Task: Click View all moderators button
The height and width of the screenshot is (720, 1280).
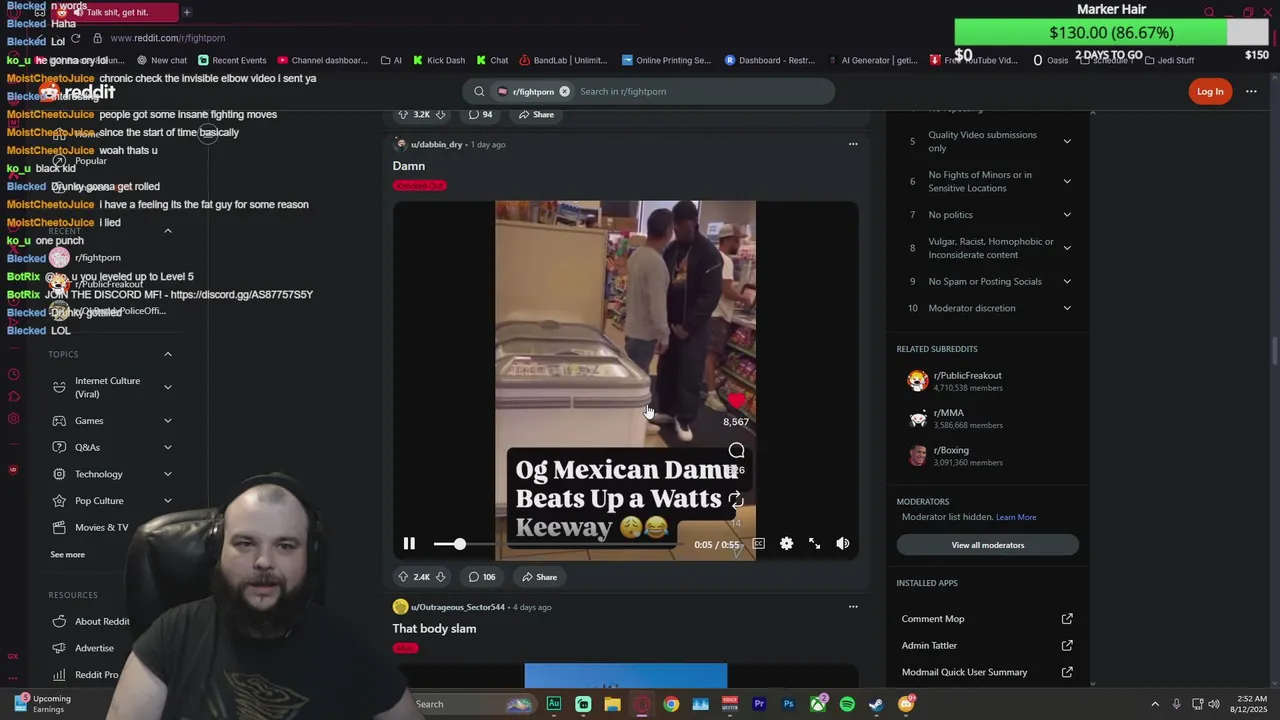Action: 988,545
